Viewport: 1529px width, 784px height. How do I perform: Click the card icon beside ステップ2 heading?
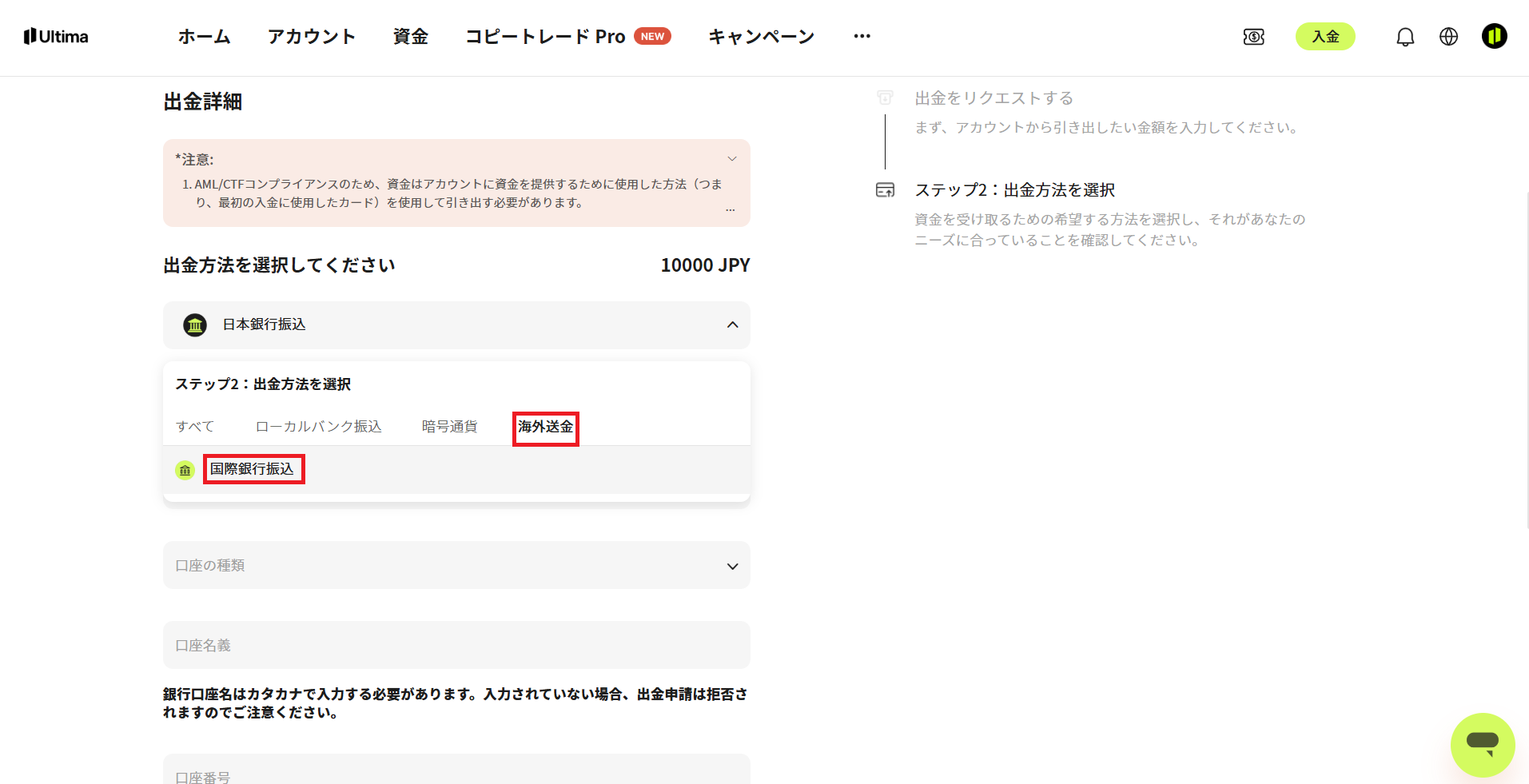[885, 190]
